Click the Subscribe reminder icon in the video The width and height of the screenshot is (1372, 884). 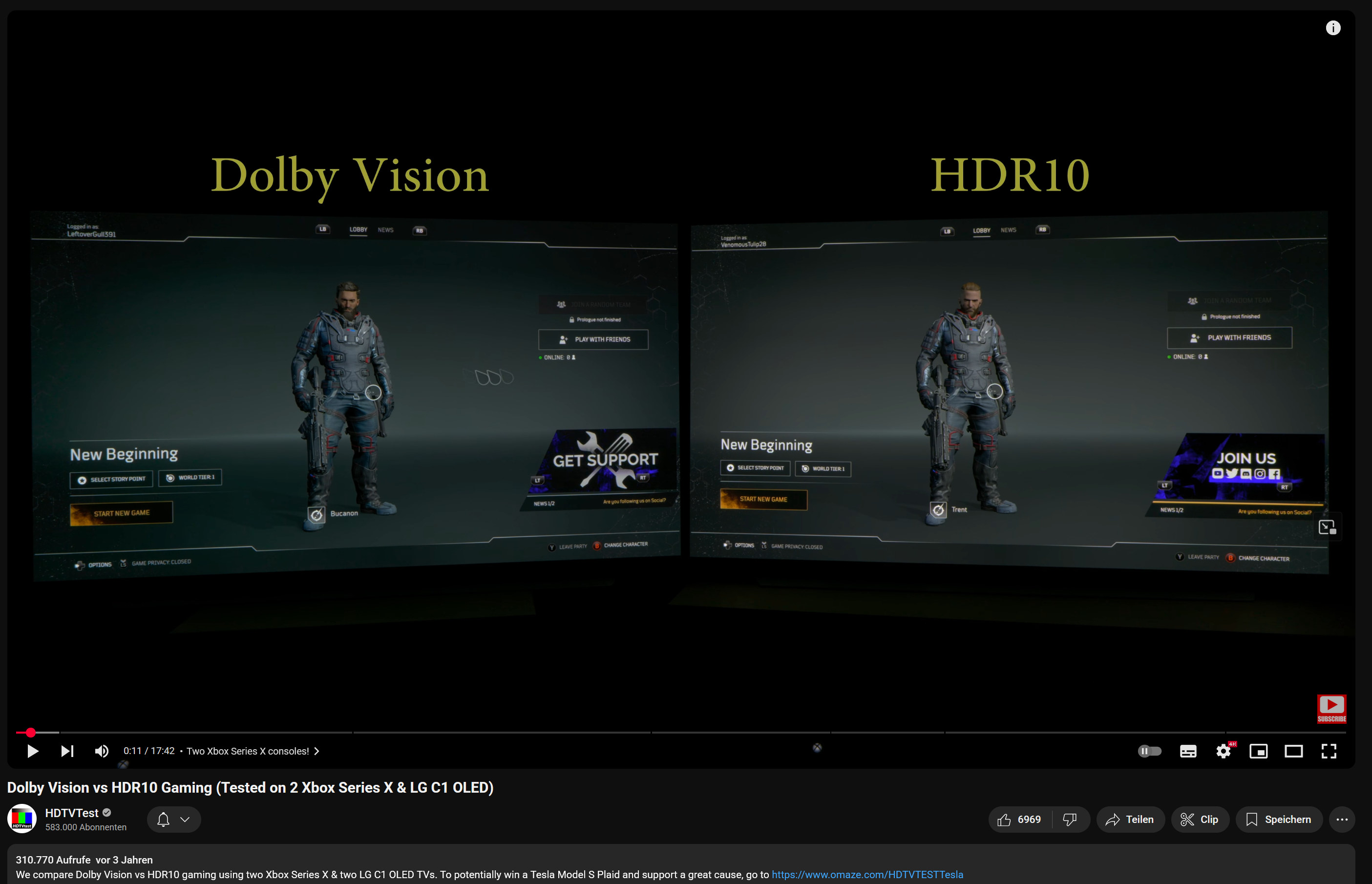click(x=1332, y=708)
